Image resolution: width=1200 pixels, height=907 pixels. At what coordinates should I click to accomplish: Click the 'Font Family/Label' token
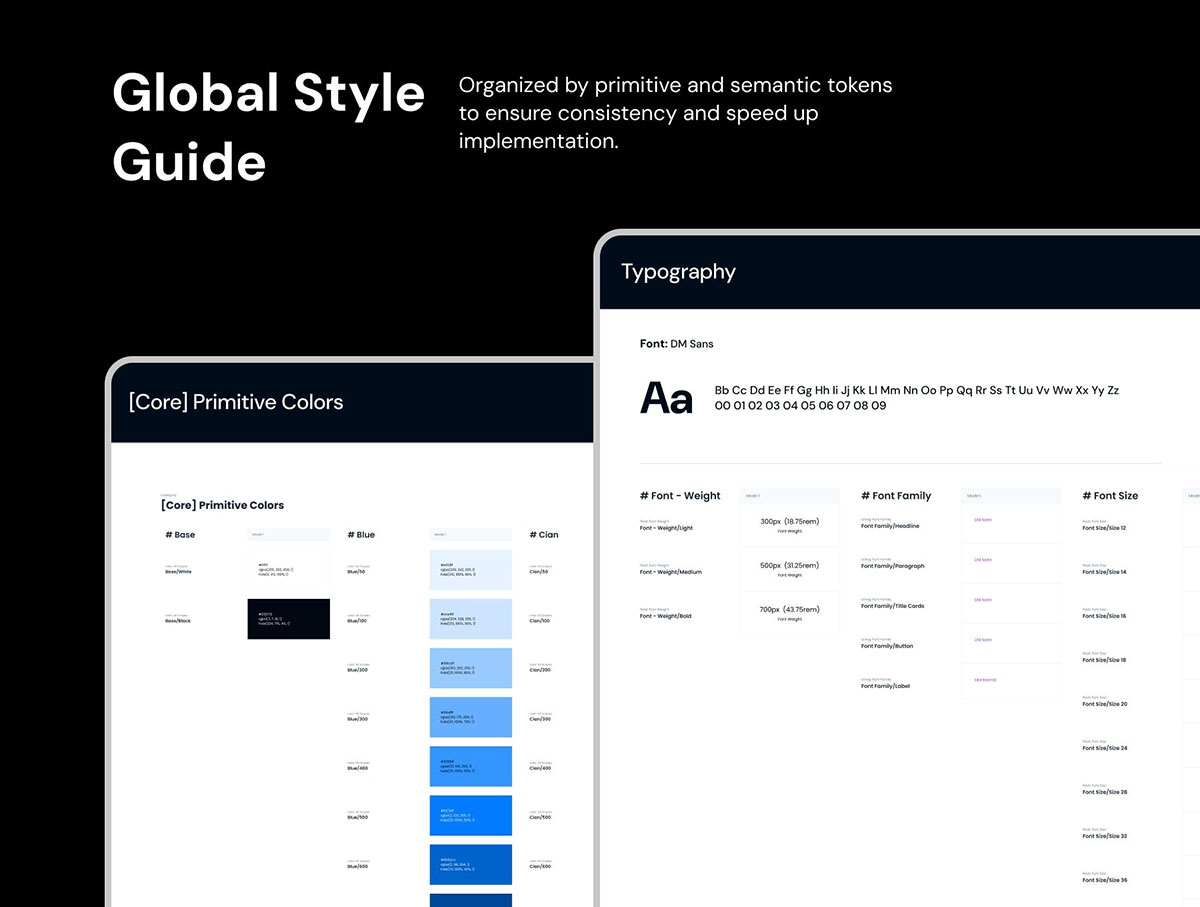[885, 686]
